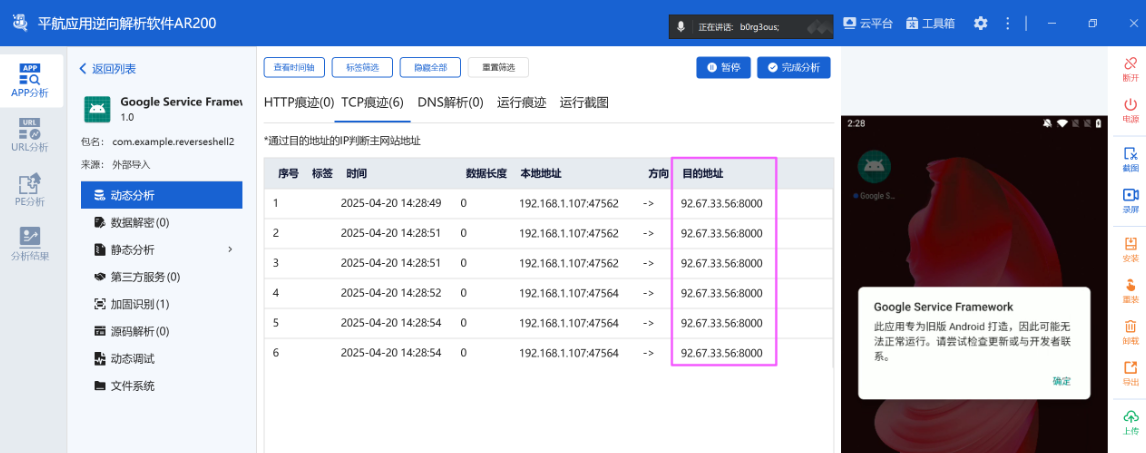Click the 导出 export icon
1146x453 pixels.
coord(1130,373)
